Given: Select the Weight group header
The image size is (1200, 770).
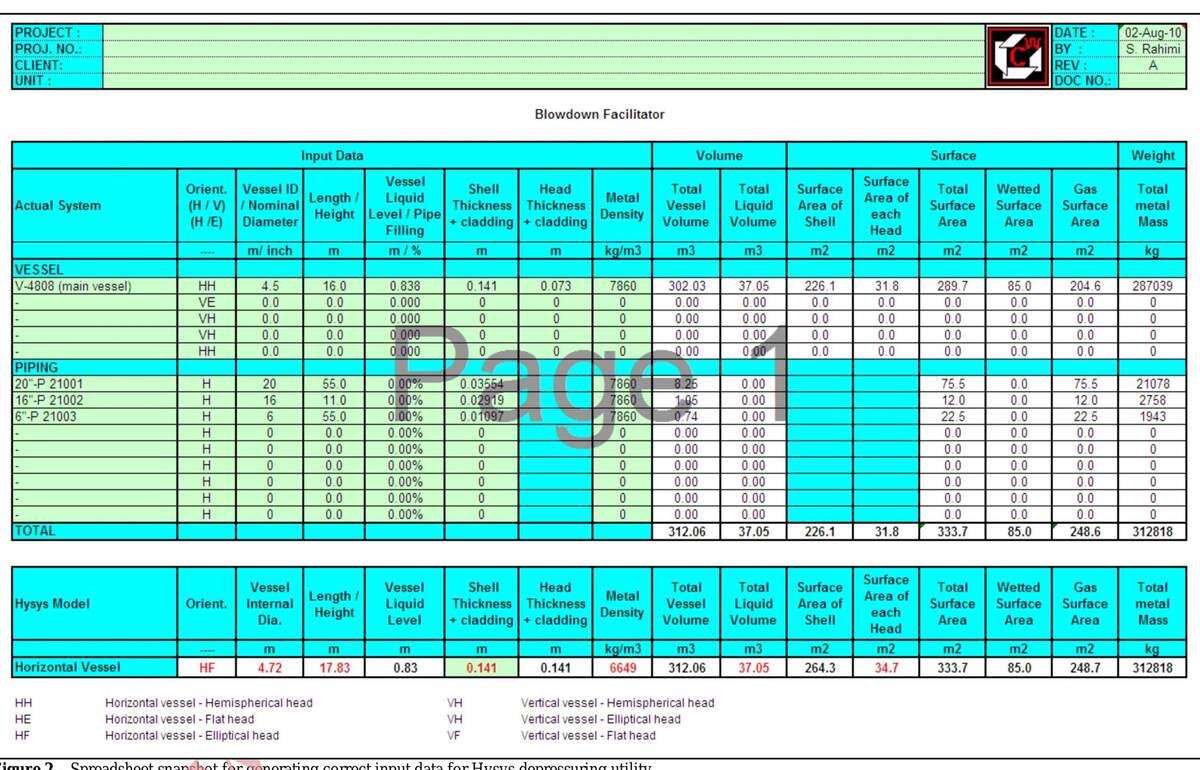Looking at the screenshot, I should pos(1153,156).
